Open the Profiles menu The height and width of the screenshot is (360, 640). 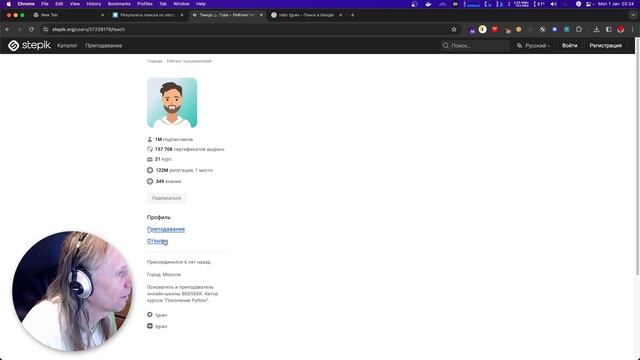144,4
